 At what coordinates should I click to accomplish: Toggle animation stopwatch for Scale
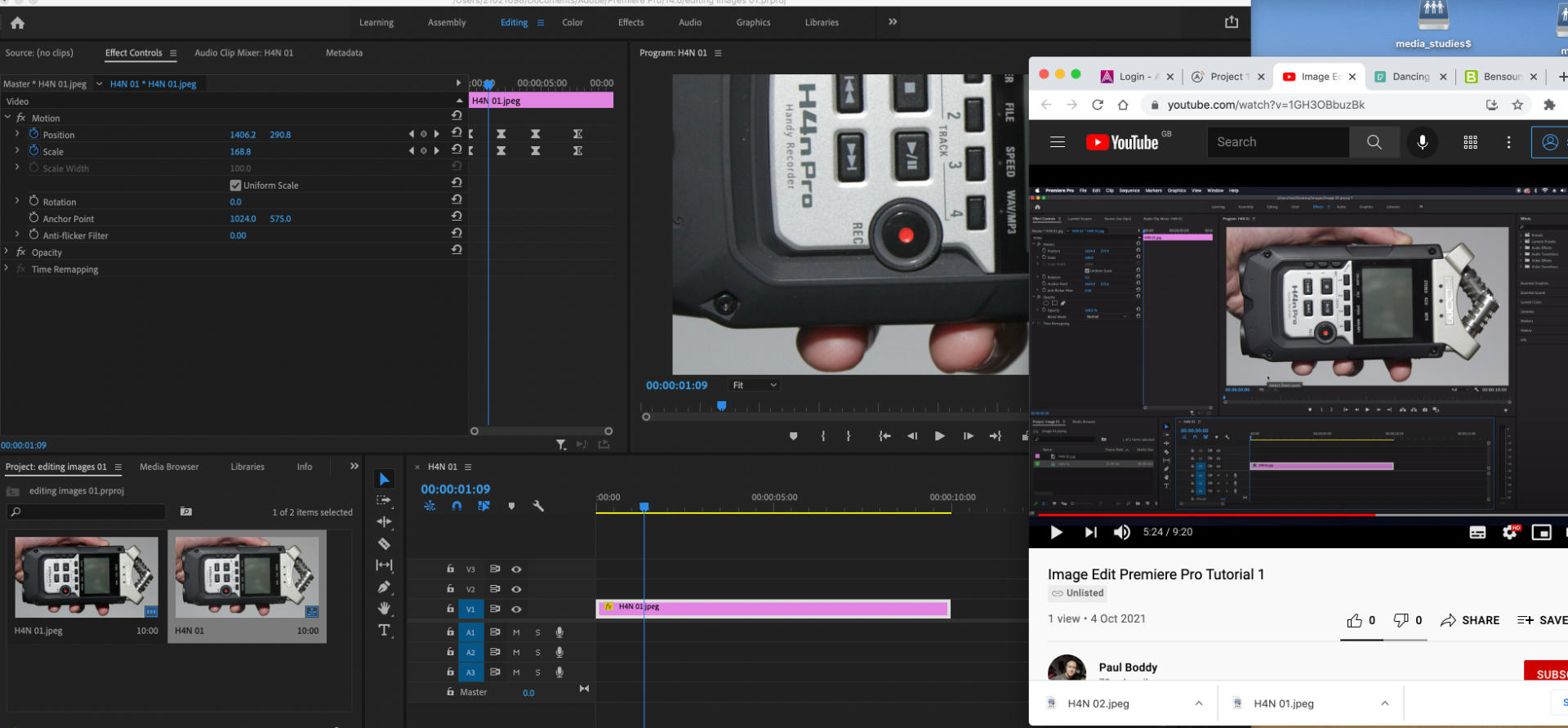click(x=34, y=150)
